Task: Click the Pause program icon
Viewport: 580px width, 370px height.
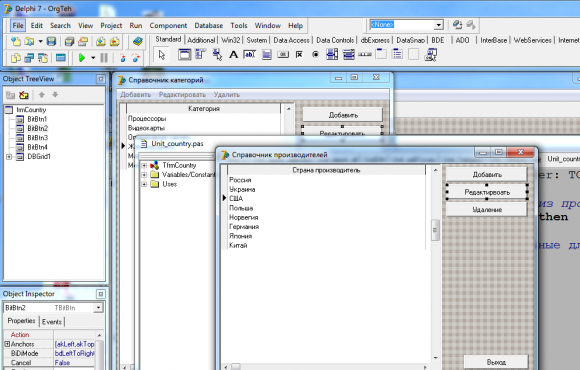Action: (x=104, y=58)
